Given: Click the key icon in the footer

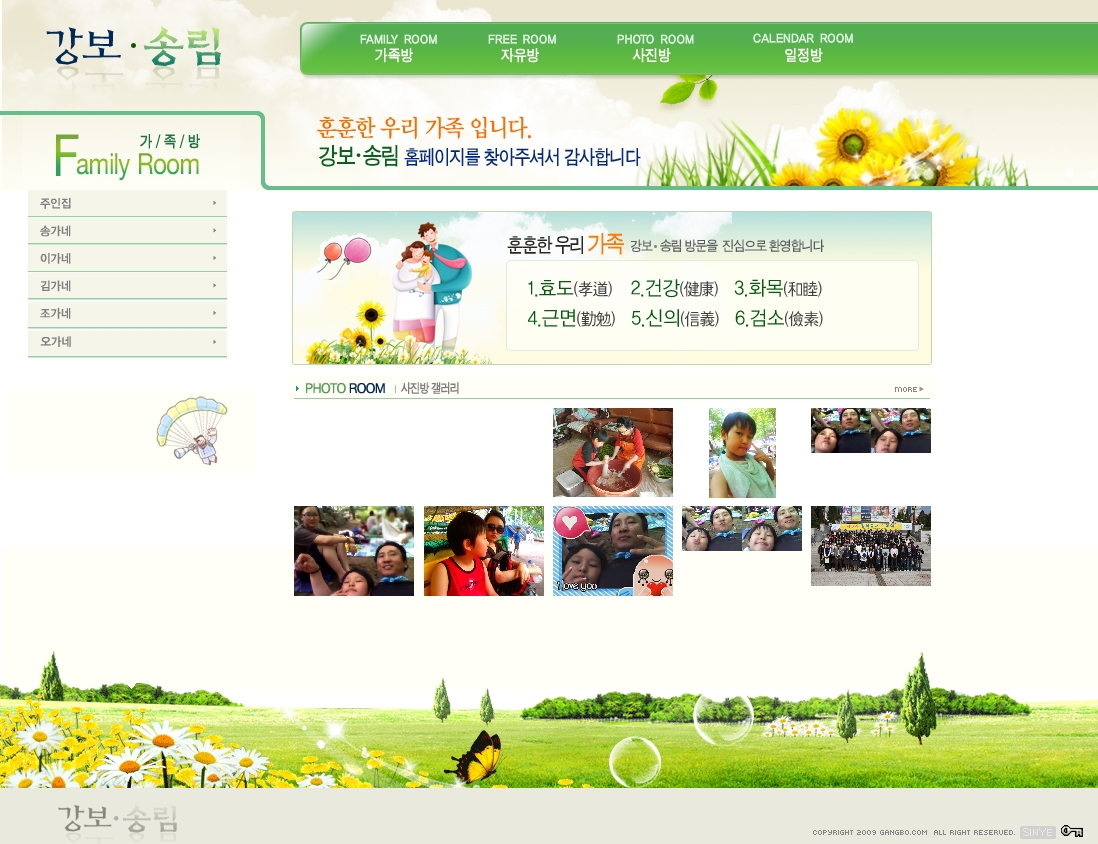Looking at the screenshot, I should click(1072, 831).
